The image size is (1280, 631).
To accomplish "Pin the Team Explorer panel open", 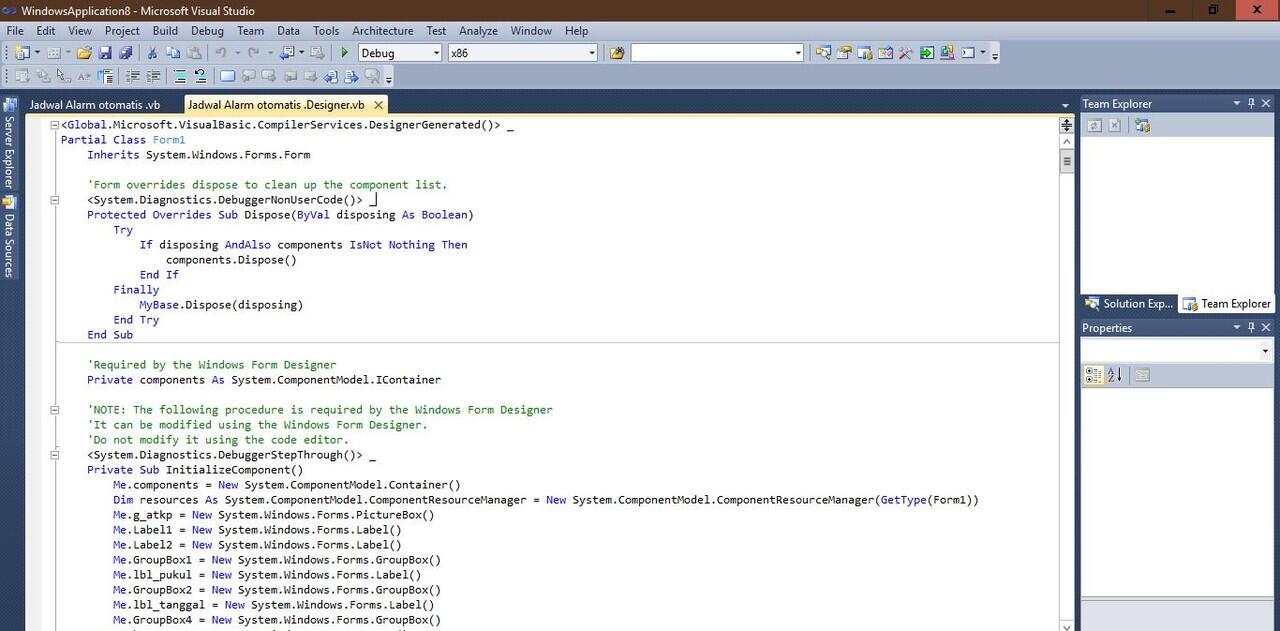I will click(x=1251, y=103).
